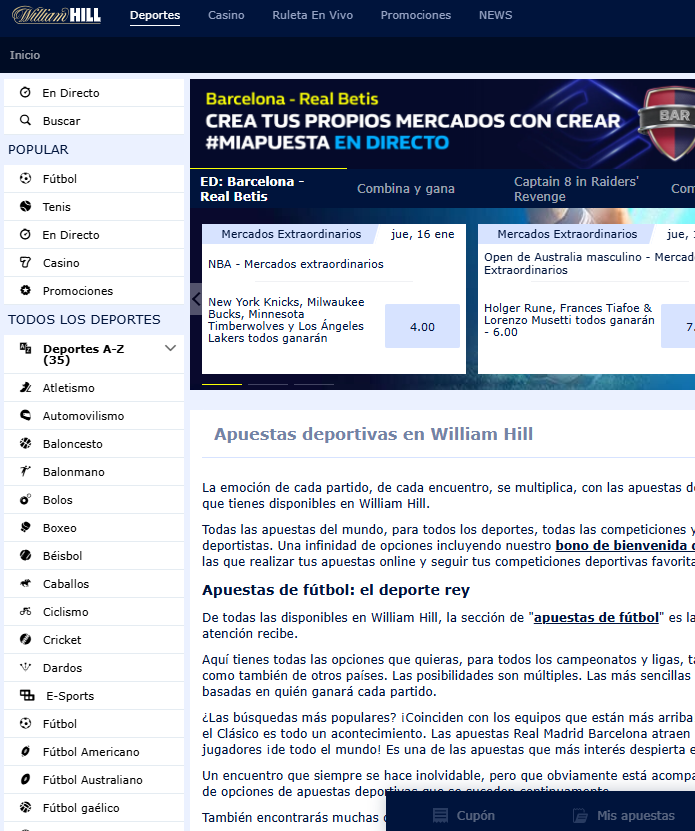Open E-Sports using its icon
This screenshot has width=695, height=831.
27,696
